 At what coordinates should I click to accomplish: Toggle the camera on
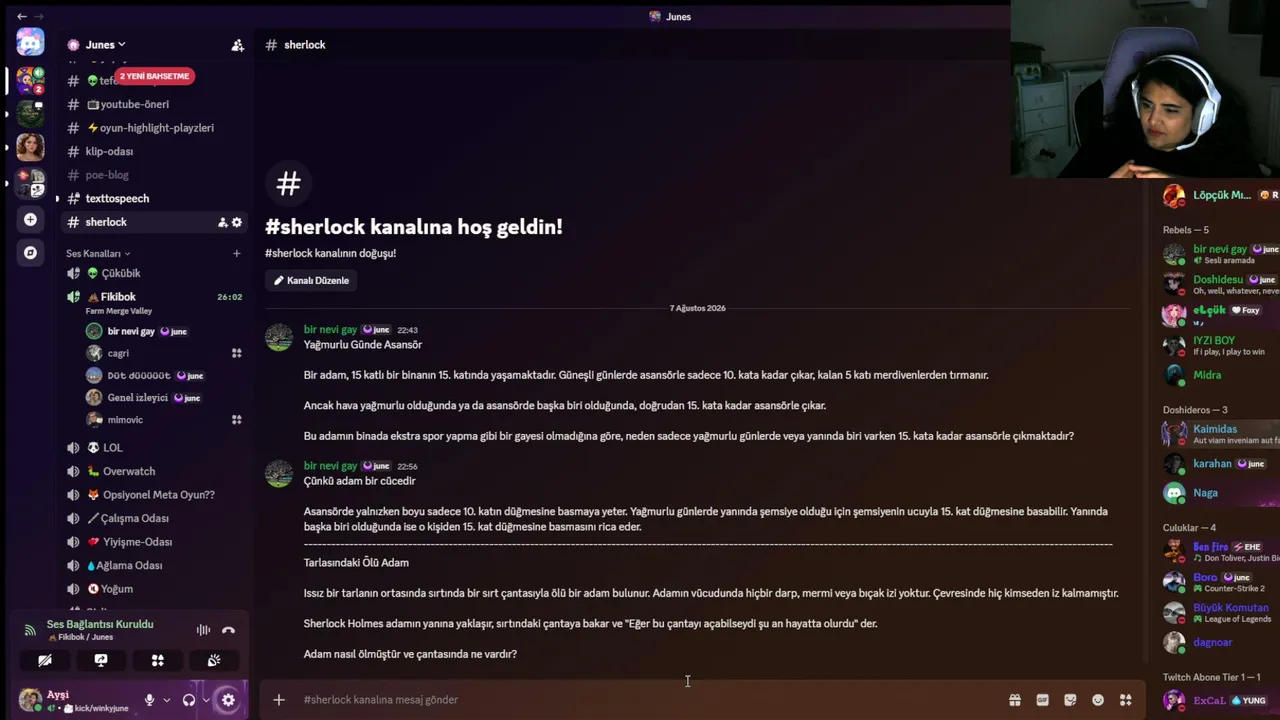point(45,660)
